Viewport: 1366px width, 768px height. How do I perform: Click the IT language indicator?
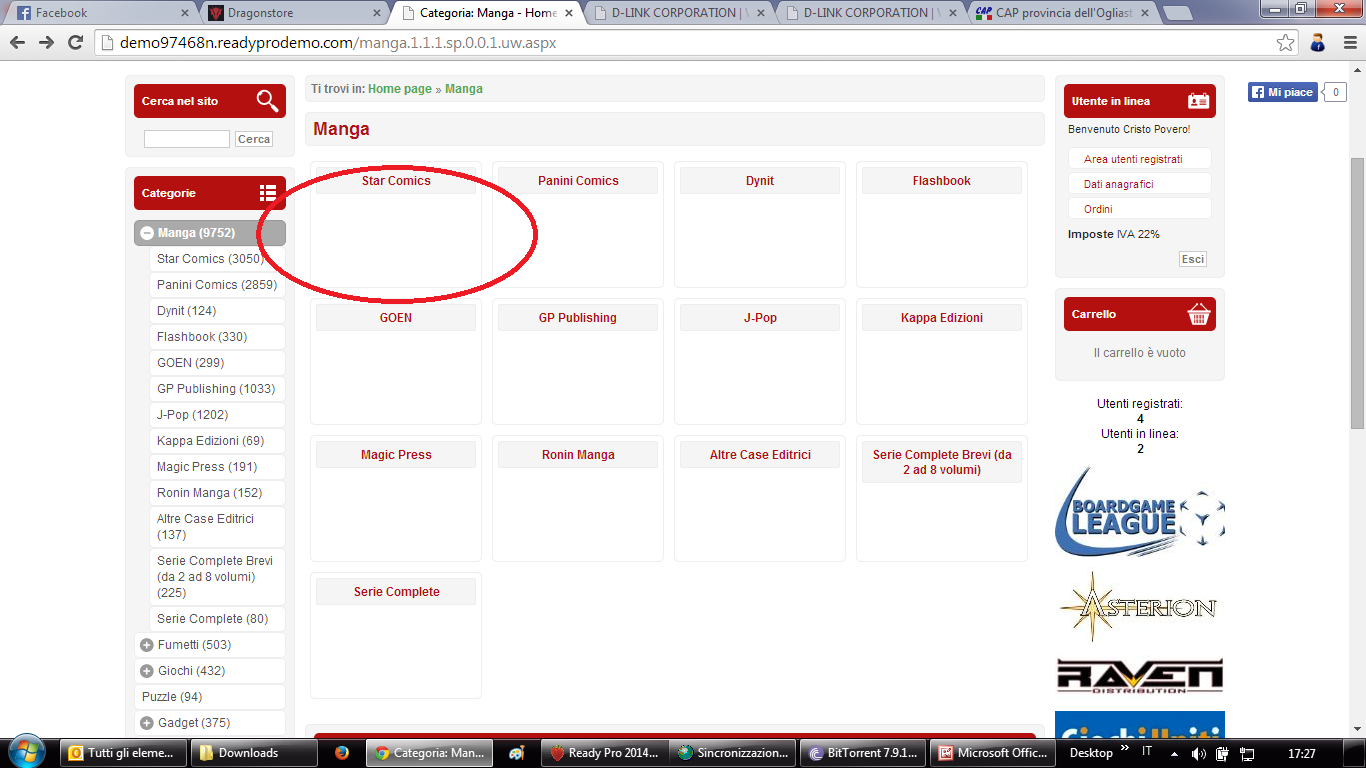1147,751
